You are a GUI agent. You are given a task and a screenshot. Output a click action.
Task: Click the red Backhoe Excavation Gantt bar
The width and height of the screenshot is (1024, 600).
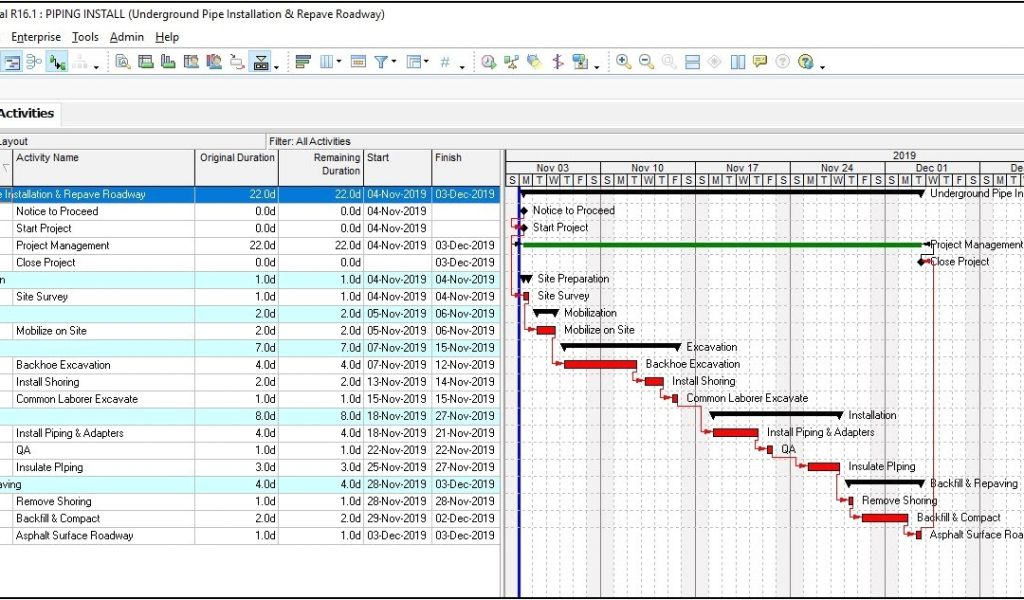600,364
